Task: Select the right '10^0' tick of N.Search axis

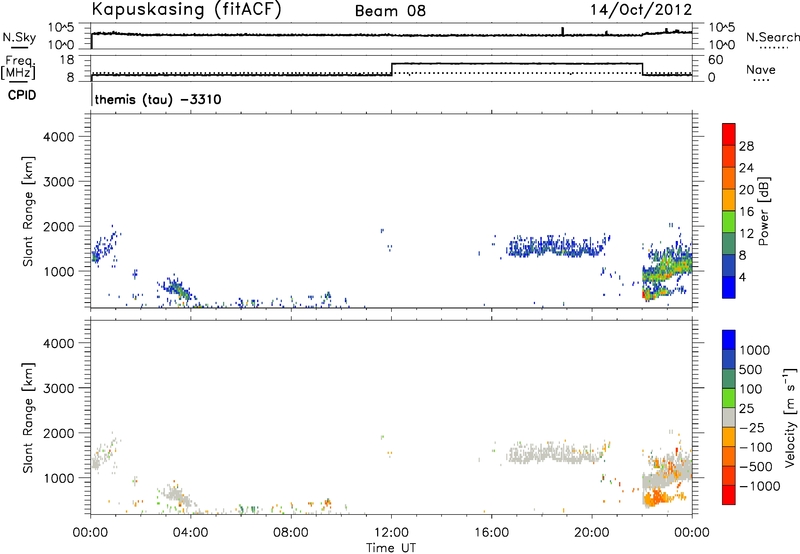Action: click(721, 45)
